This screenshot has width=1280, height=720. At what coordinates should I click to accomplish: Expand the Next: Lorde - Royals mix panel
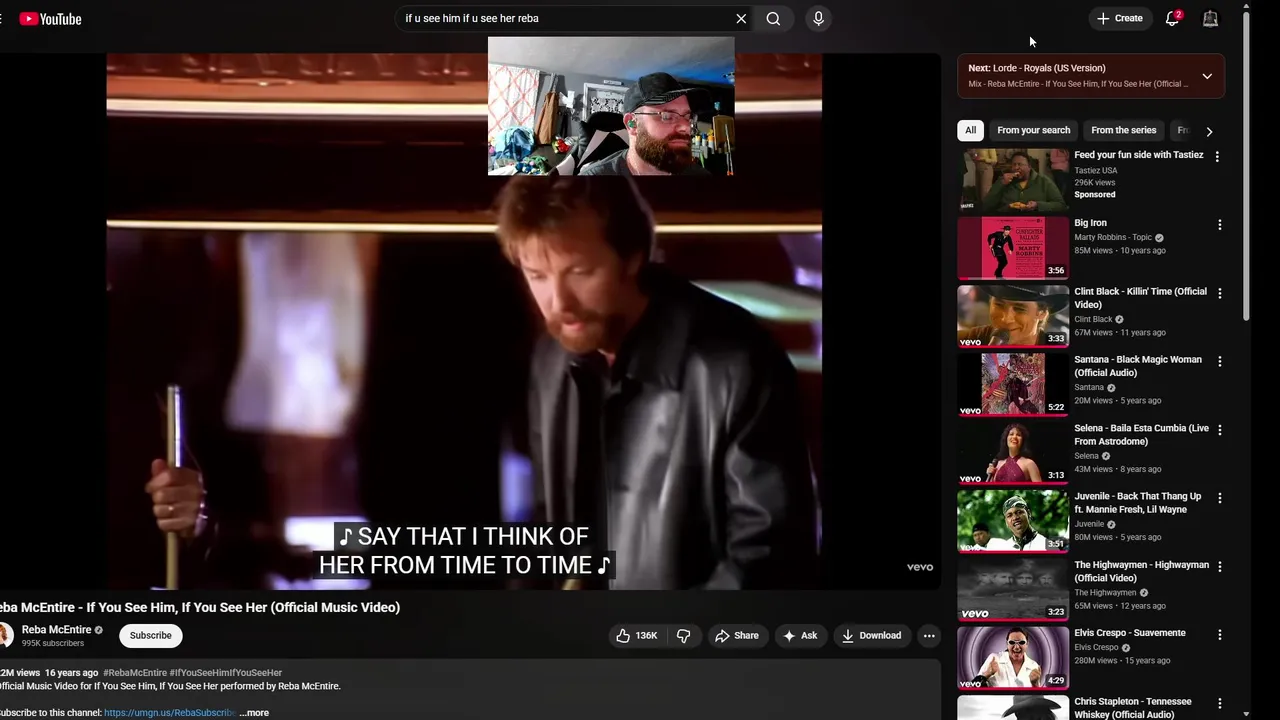(x=1207, y=76)
